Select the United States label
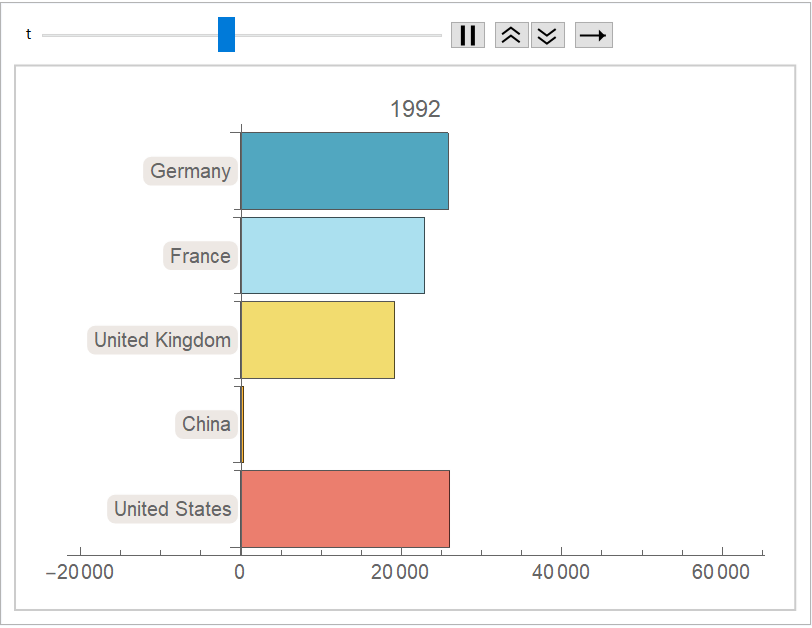This screenshot has height=628, width=812. tap(172, 509)
